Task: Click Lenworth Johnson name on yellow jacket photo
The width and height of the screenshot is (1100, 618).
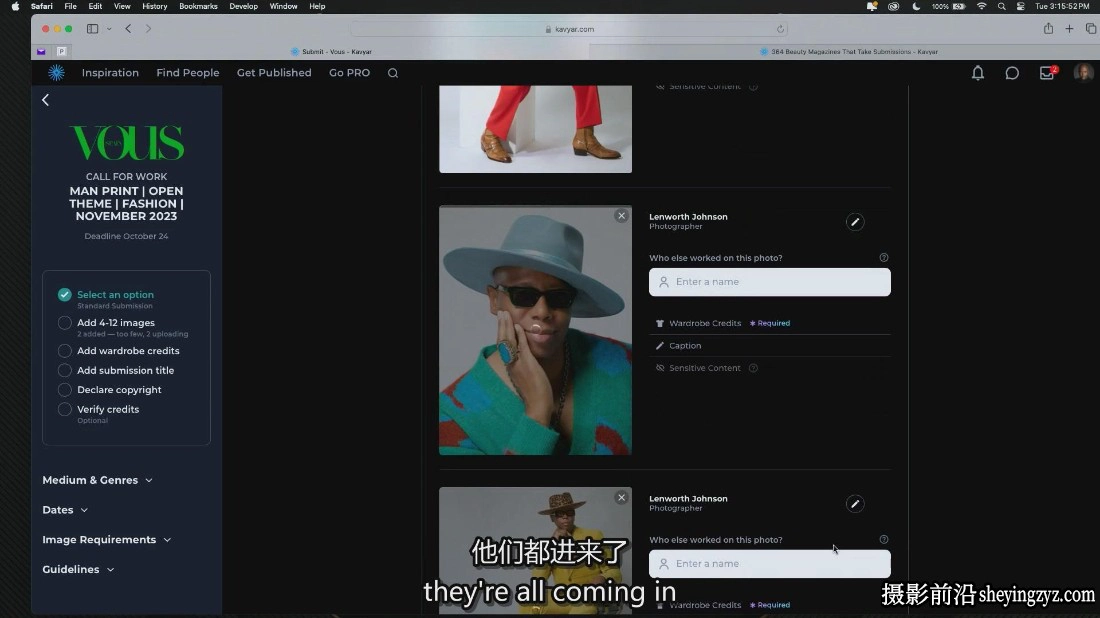Action: point(688,499)
